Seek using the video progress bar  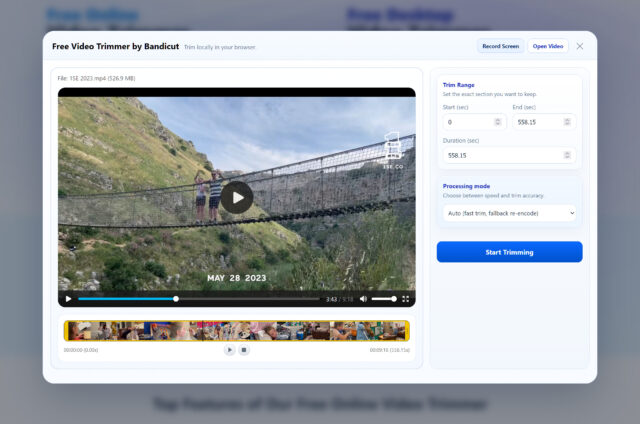click(199, 299)
